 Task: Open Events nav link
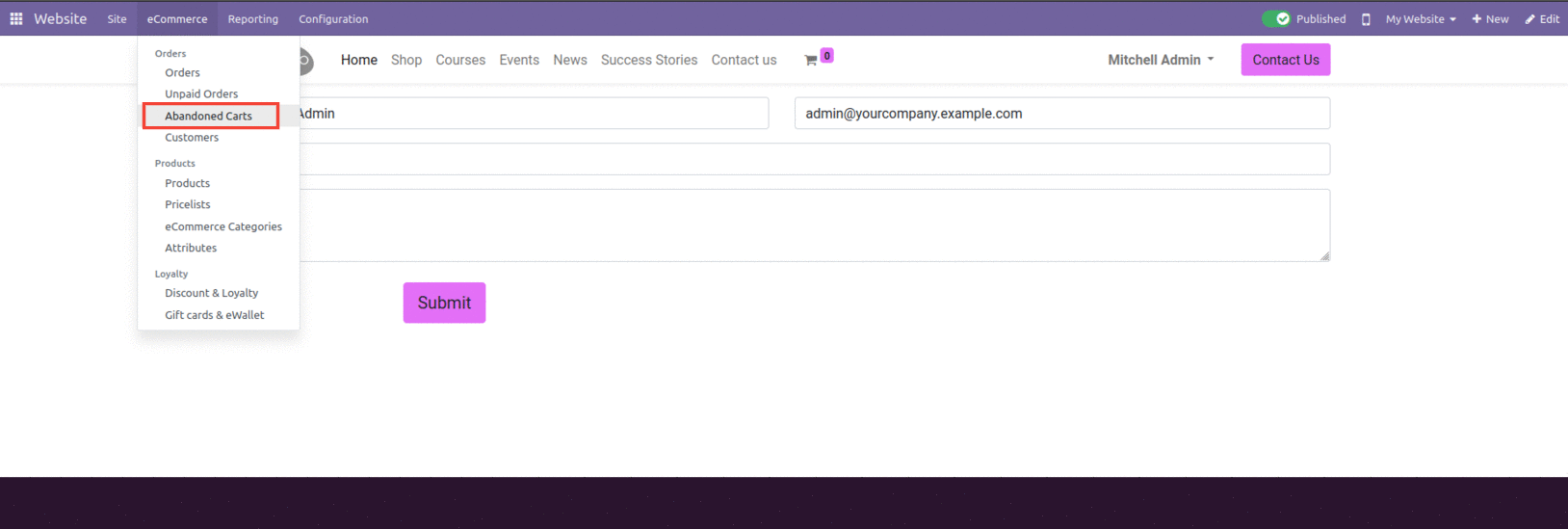point(519,60)
